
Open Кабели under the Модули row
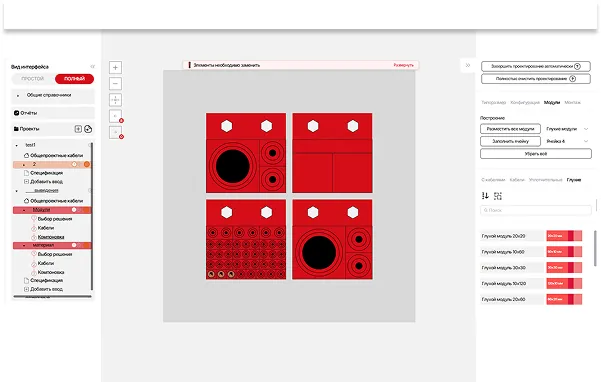pos(46,228)
